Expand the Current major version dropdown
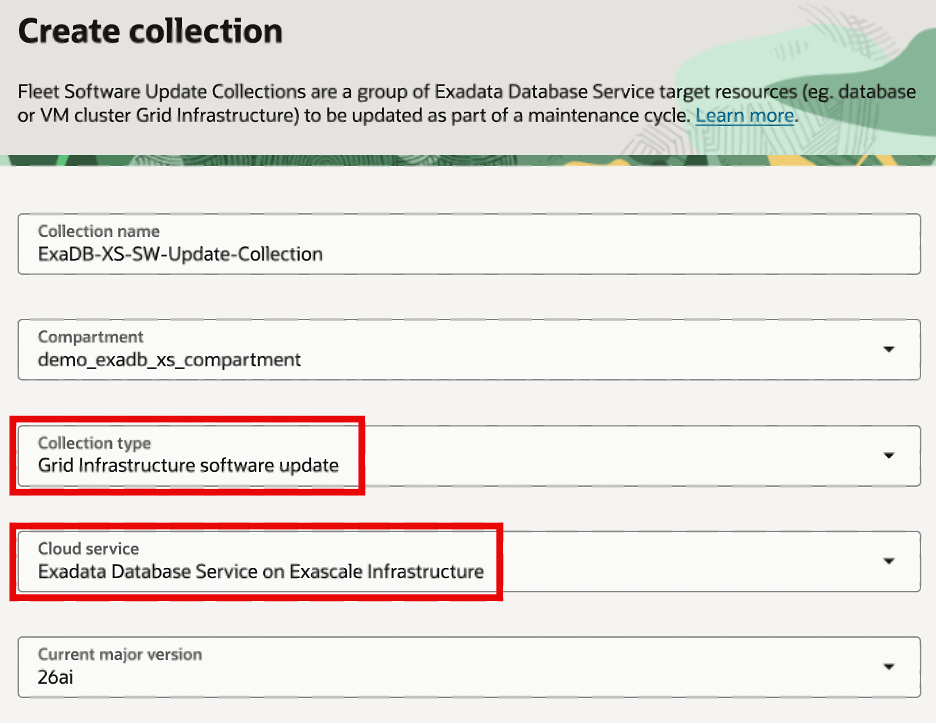 [x=469, y=667]
